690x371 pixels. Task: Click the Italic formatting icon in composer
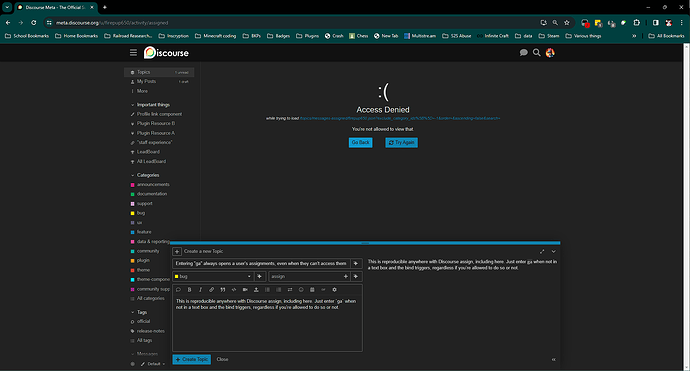[200, 290]
